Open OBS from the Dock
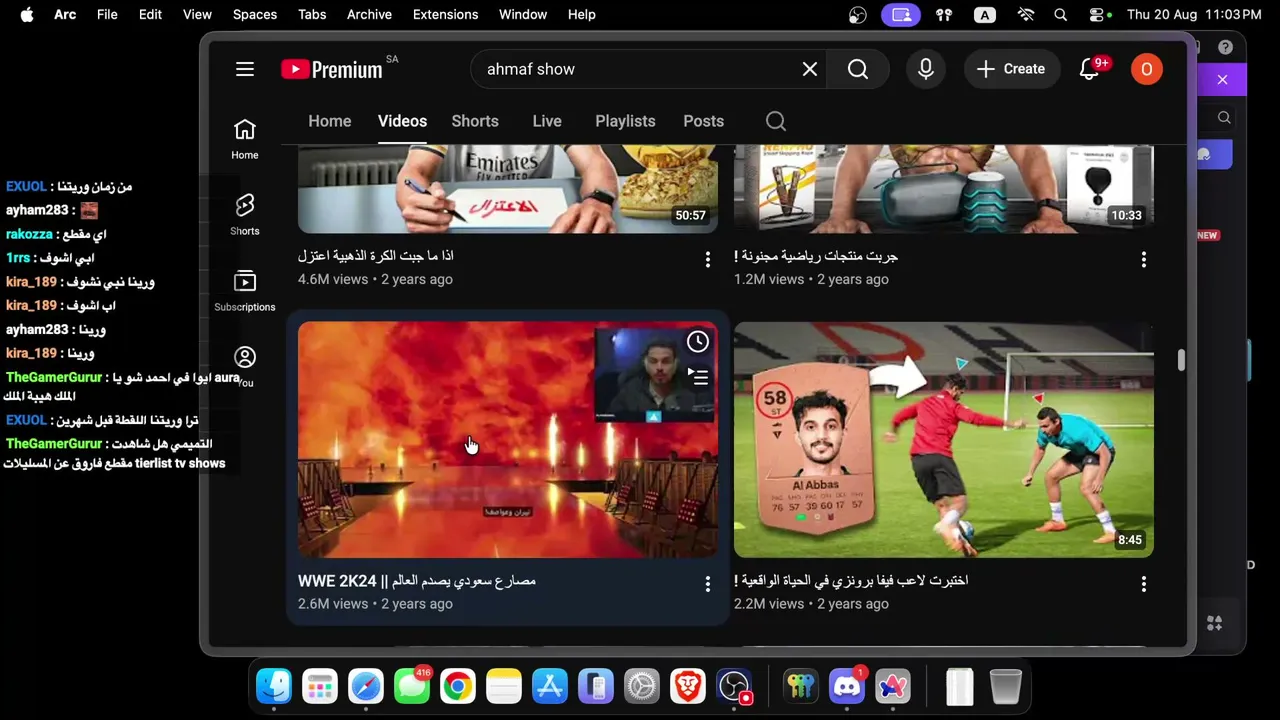The width and height of the screenshot is (1280, 720). (734, 686)
